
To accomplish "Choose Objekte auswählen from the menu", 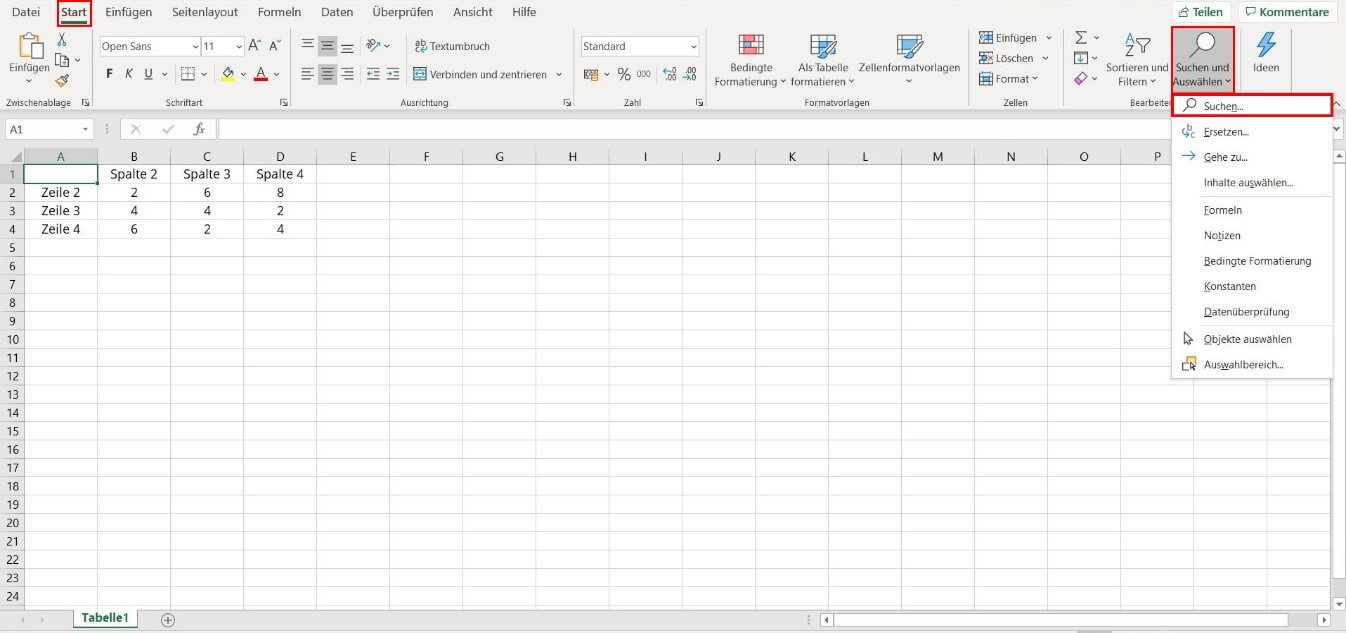I will point(1252,339).
